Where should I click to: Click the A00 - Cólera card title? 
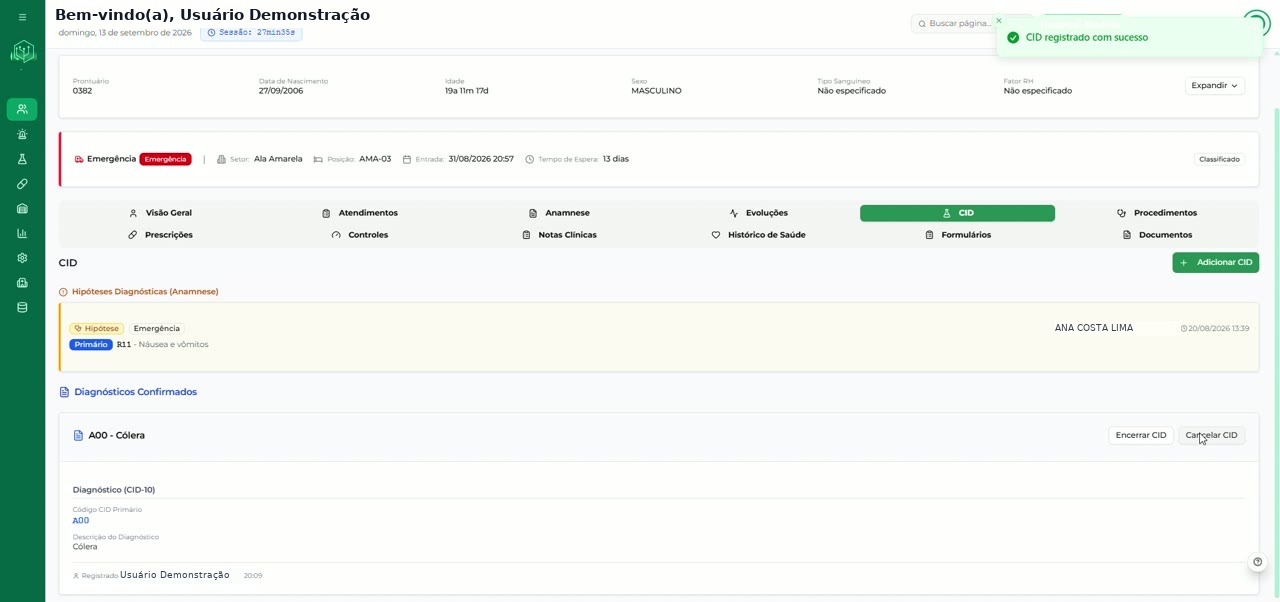[117, 435]
